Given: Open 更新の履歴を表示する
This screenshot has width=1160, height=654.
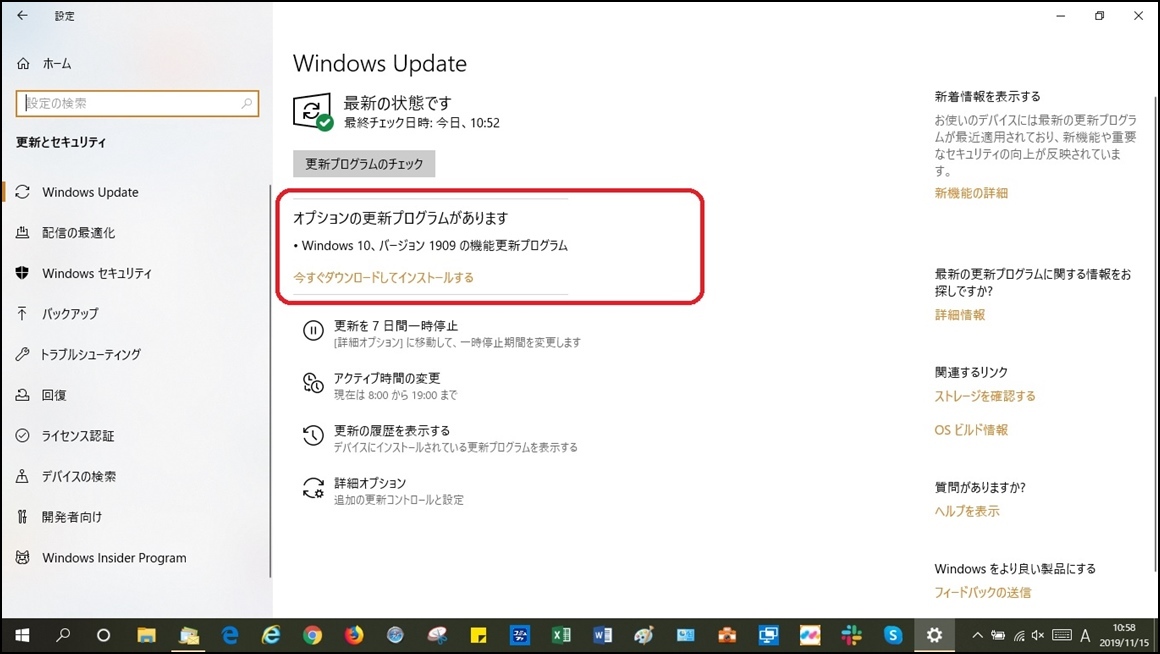Looking at the screenshot, I should click(x=392, y=431).
